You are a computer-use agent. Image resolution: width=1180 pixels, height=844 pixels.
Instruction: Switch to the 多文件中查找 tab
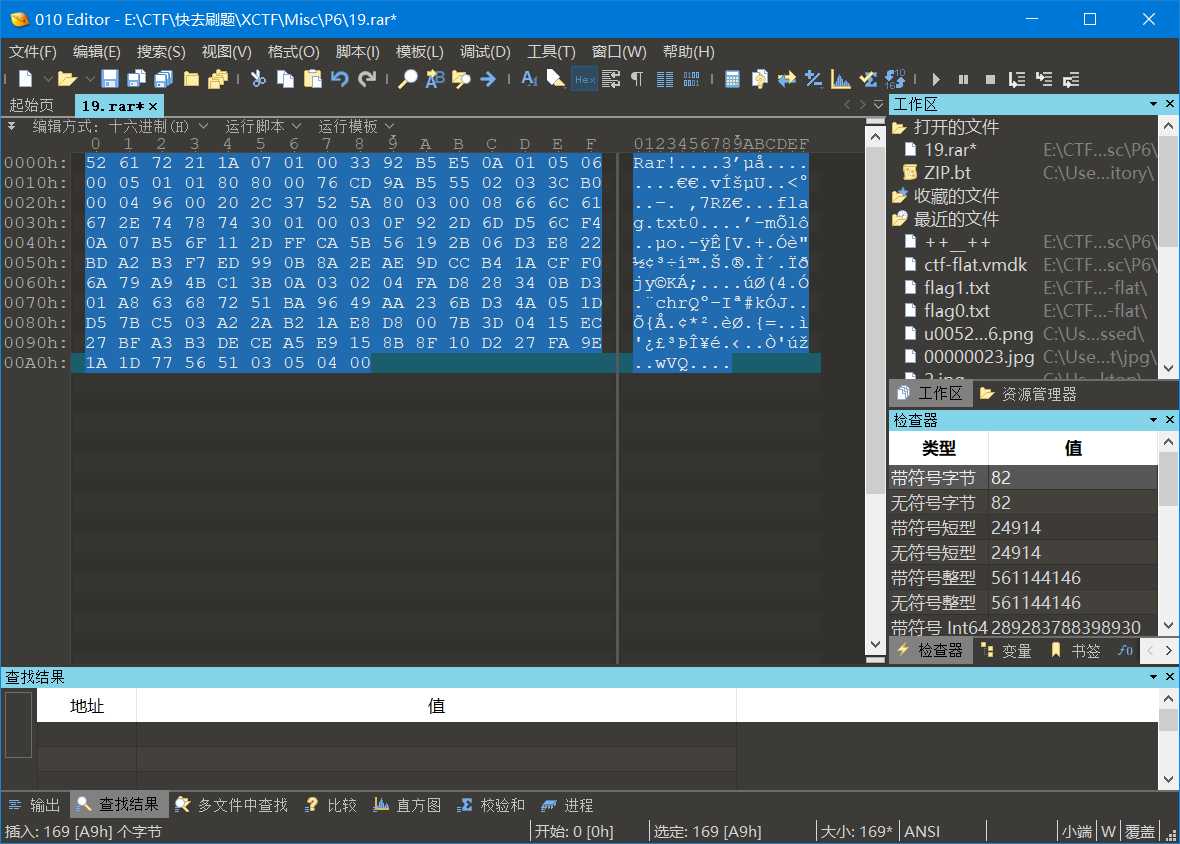coord(231,805)
